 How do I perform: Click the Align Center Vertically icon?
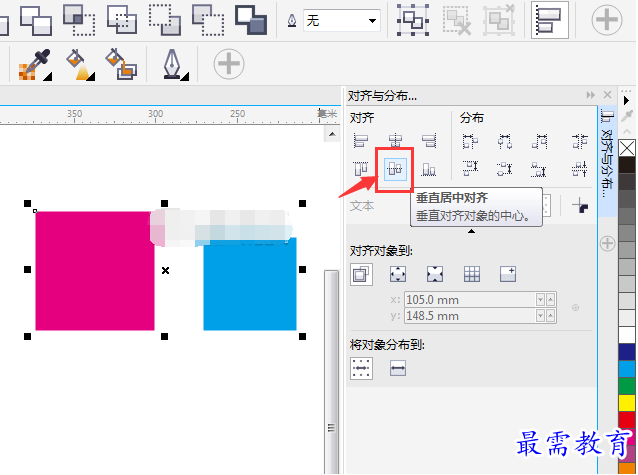(x=395, y=169)
